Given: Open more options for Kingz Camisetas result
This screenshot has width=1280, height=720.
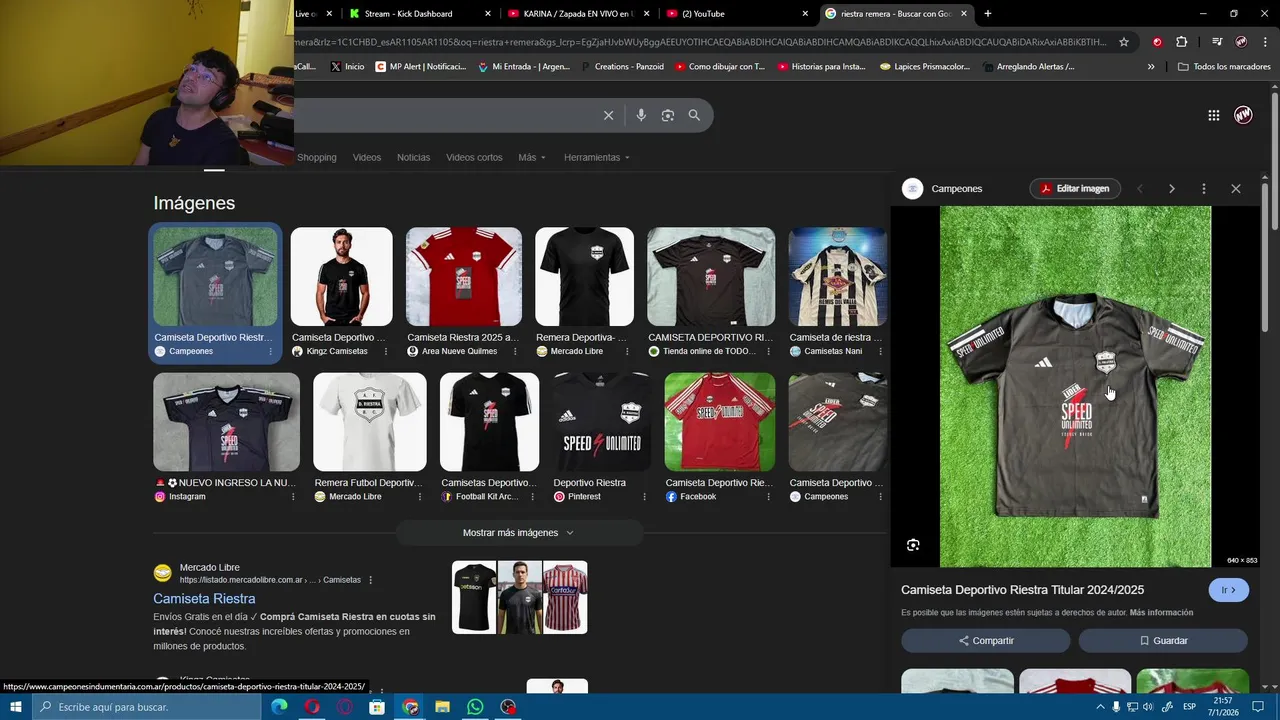Looking at the screenshot, I should coord(385,351).
